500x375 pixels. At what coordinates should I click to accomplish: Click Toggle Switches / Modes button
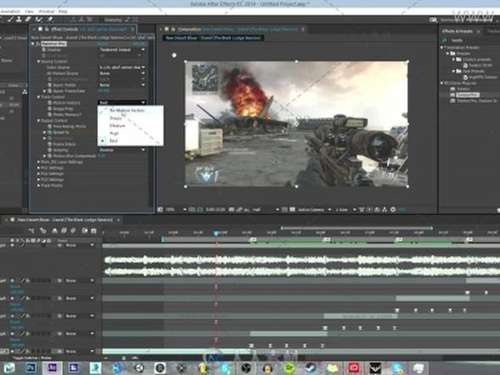point(32,358)
